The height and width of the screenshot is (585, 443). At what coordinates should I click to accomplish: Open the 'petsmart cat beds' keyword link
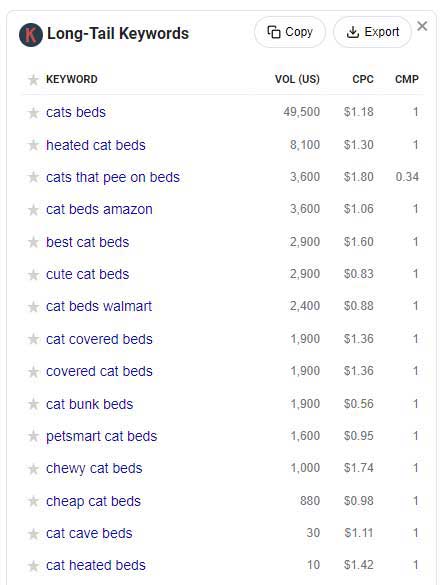tap(102, 436)
